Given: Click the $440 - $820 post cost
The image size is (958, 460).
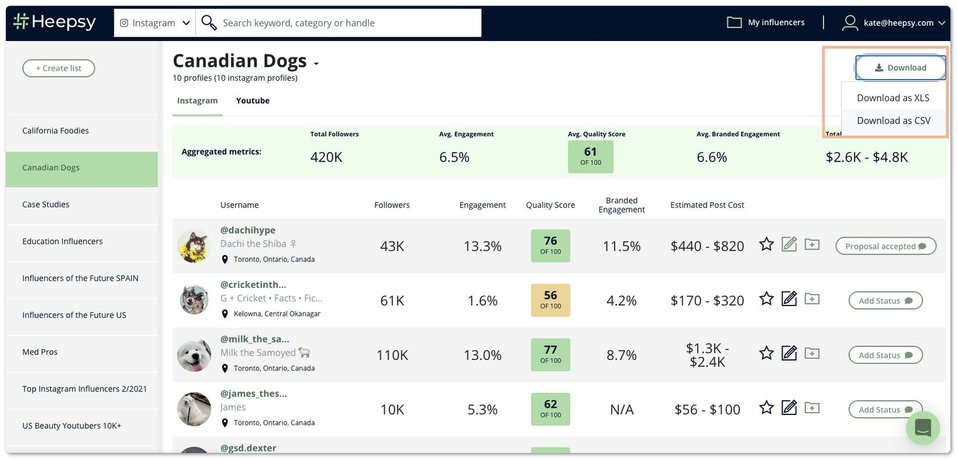Looking at the screenshot, I should (708, 246).
